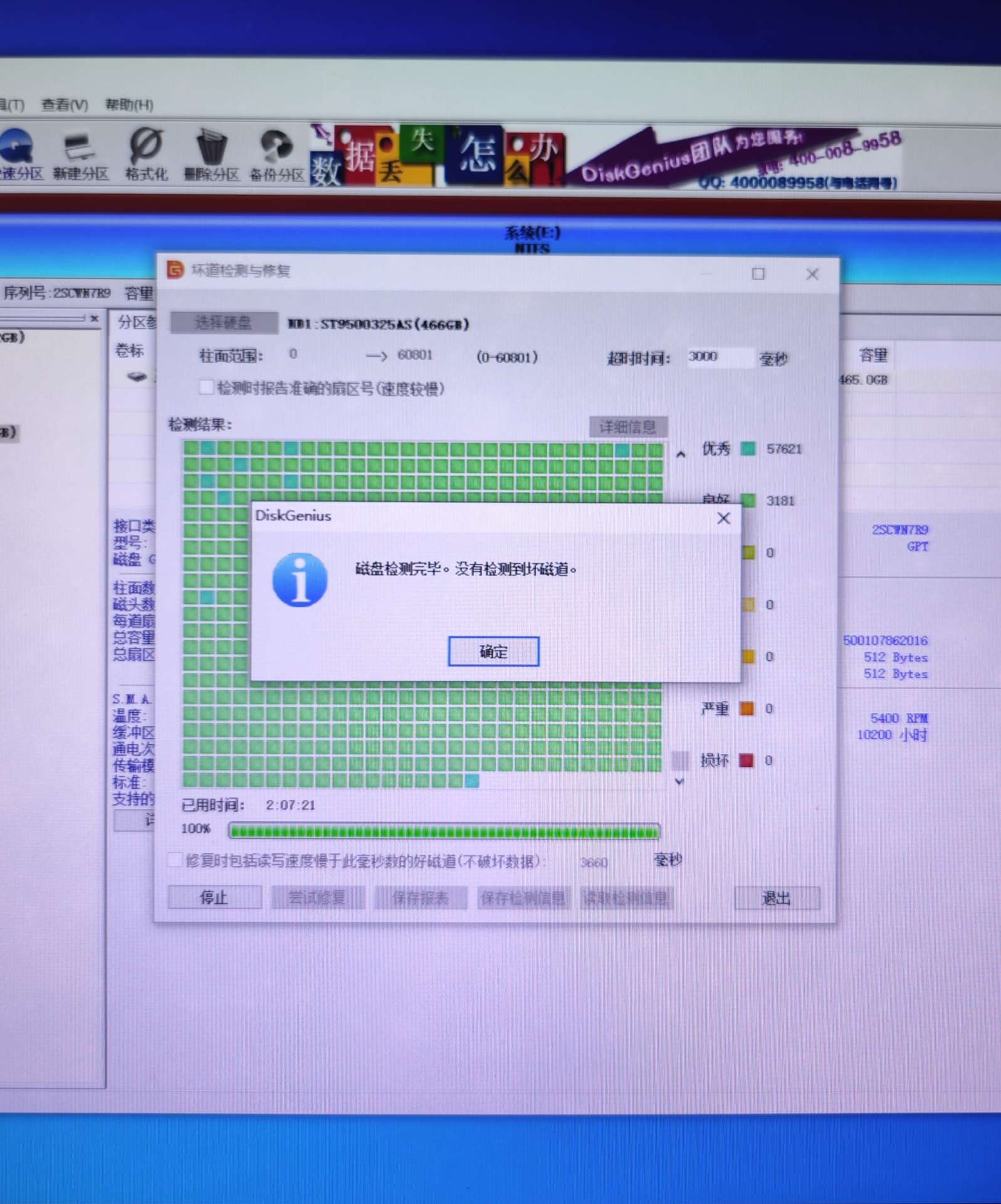Click the 确定 button in DiskGenius dialog
This screenshot has height=1204, width=1001.
[x=493, y=652]
